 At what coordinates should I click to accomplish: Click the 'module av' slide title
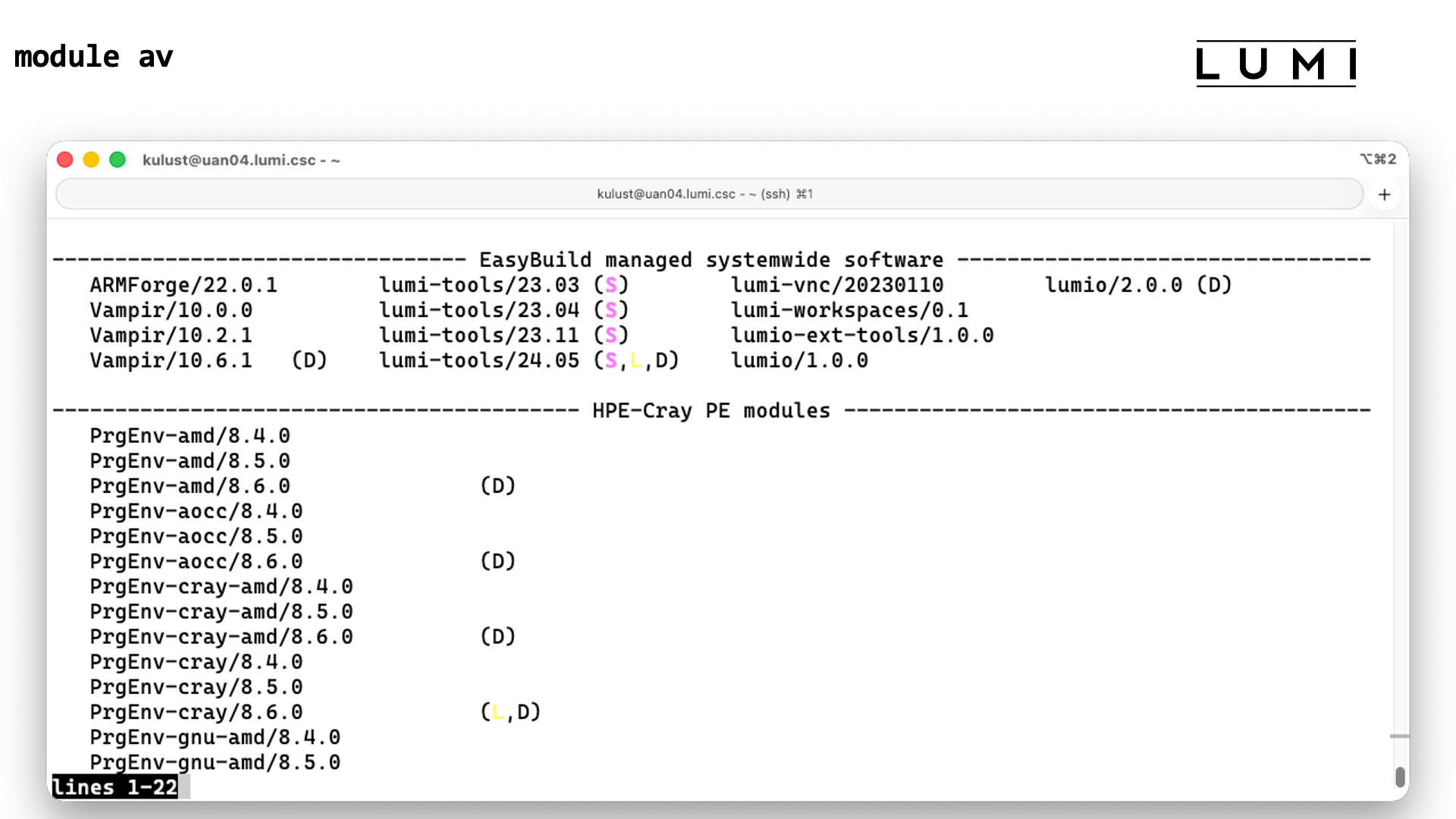93,57
